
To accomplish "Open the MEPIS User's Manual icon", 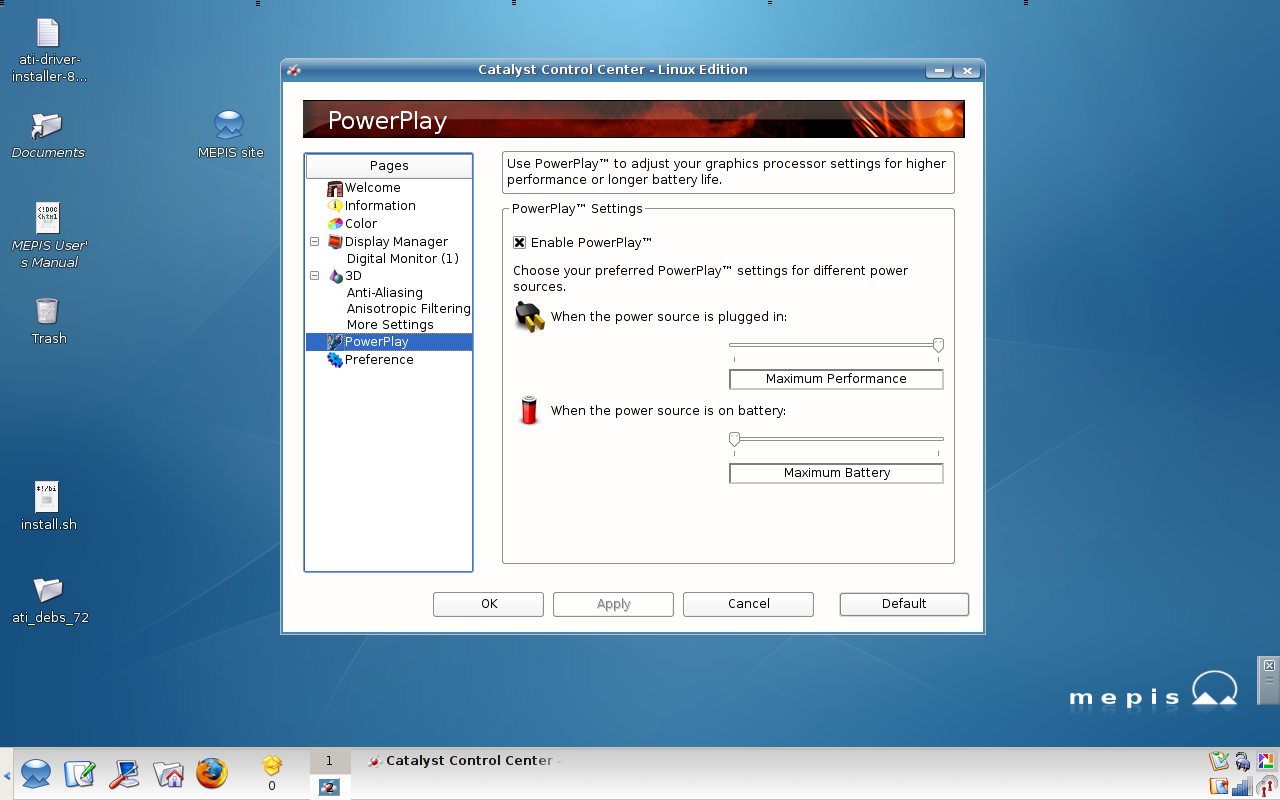I will click(48, 235).
